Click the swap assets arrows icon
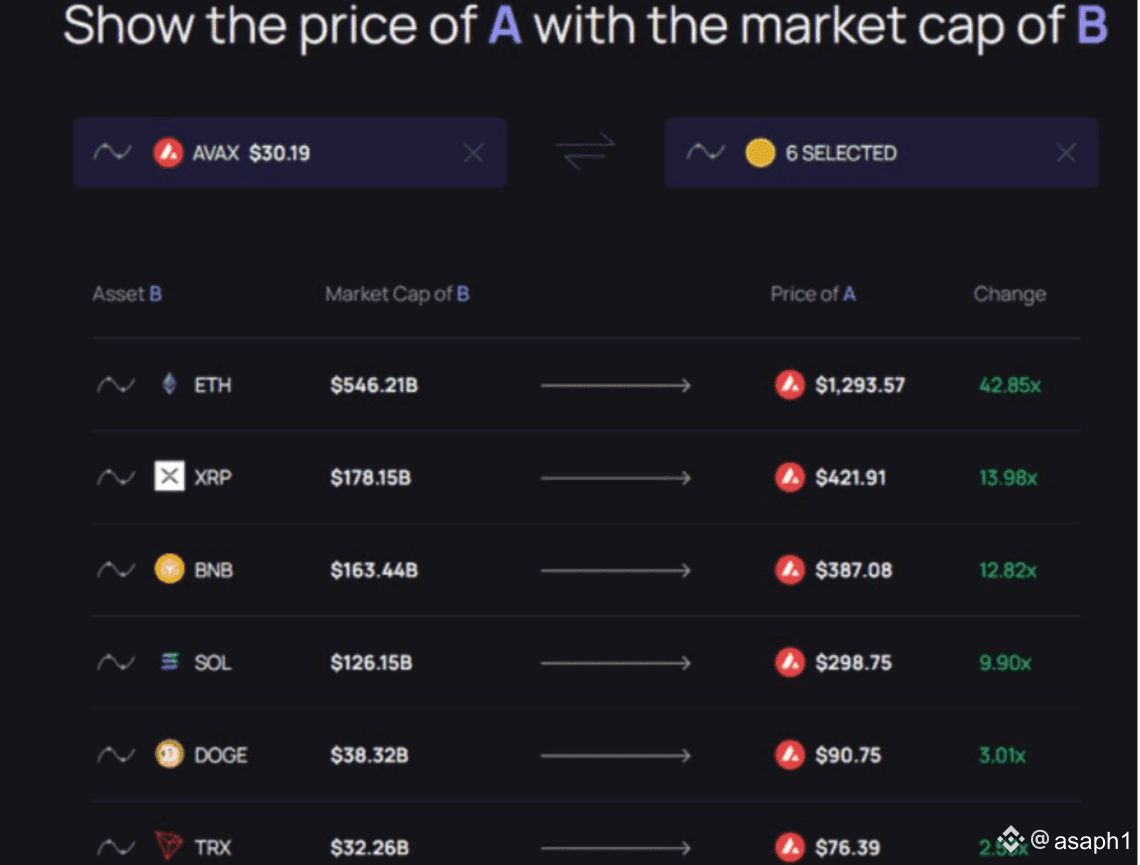The width and height of the screenshot is (1140, 865). 585,153
